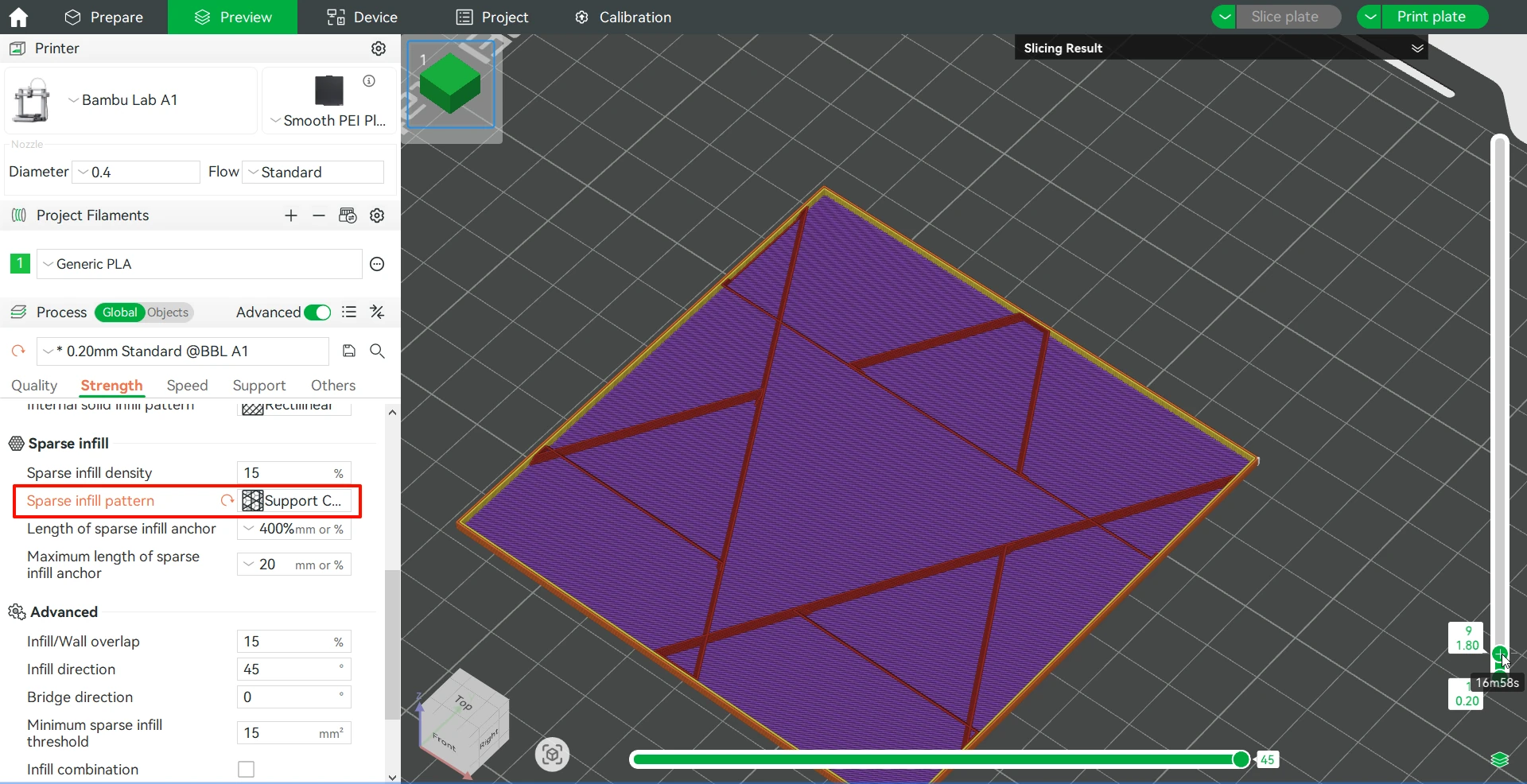Switch to the Prepare tab
Viewport: 1527px width, 784px height.
[103, 17]
